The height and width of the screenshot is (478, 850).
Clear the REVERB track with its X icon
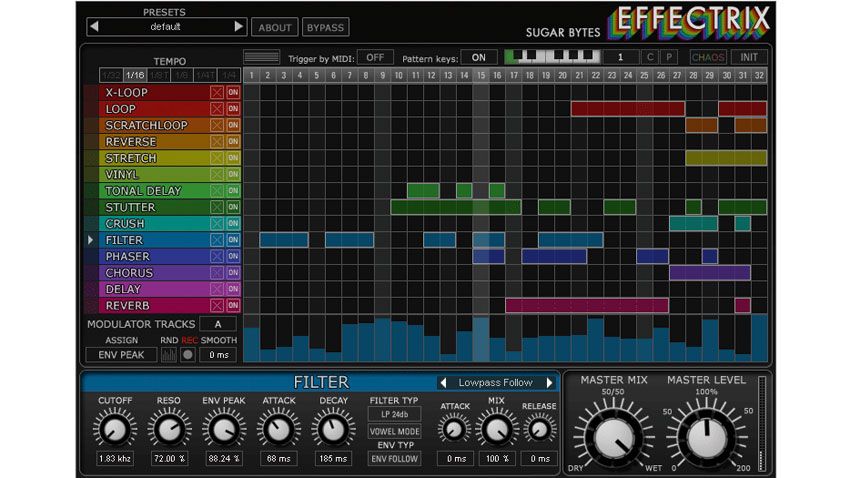coord(217,305)
